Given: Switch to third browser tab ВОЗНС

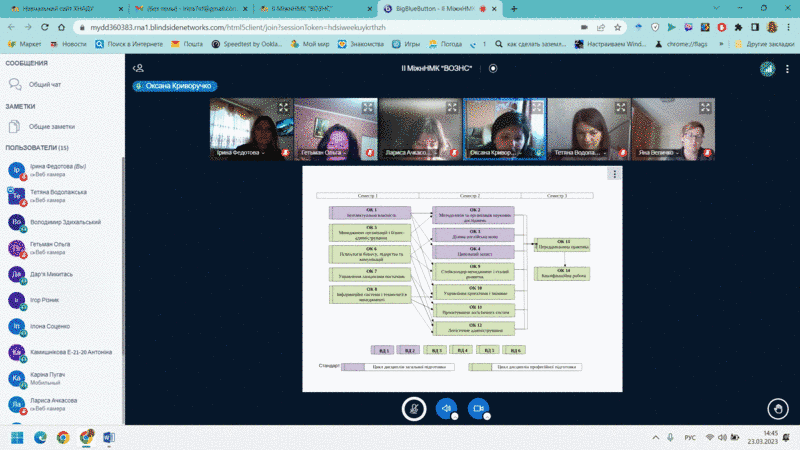Looking at the screenshot, I should coord(315,9).
